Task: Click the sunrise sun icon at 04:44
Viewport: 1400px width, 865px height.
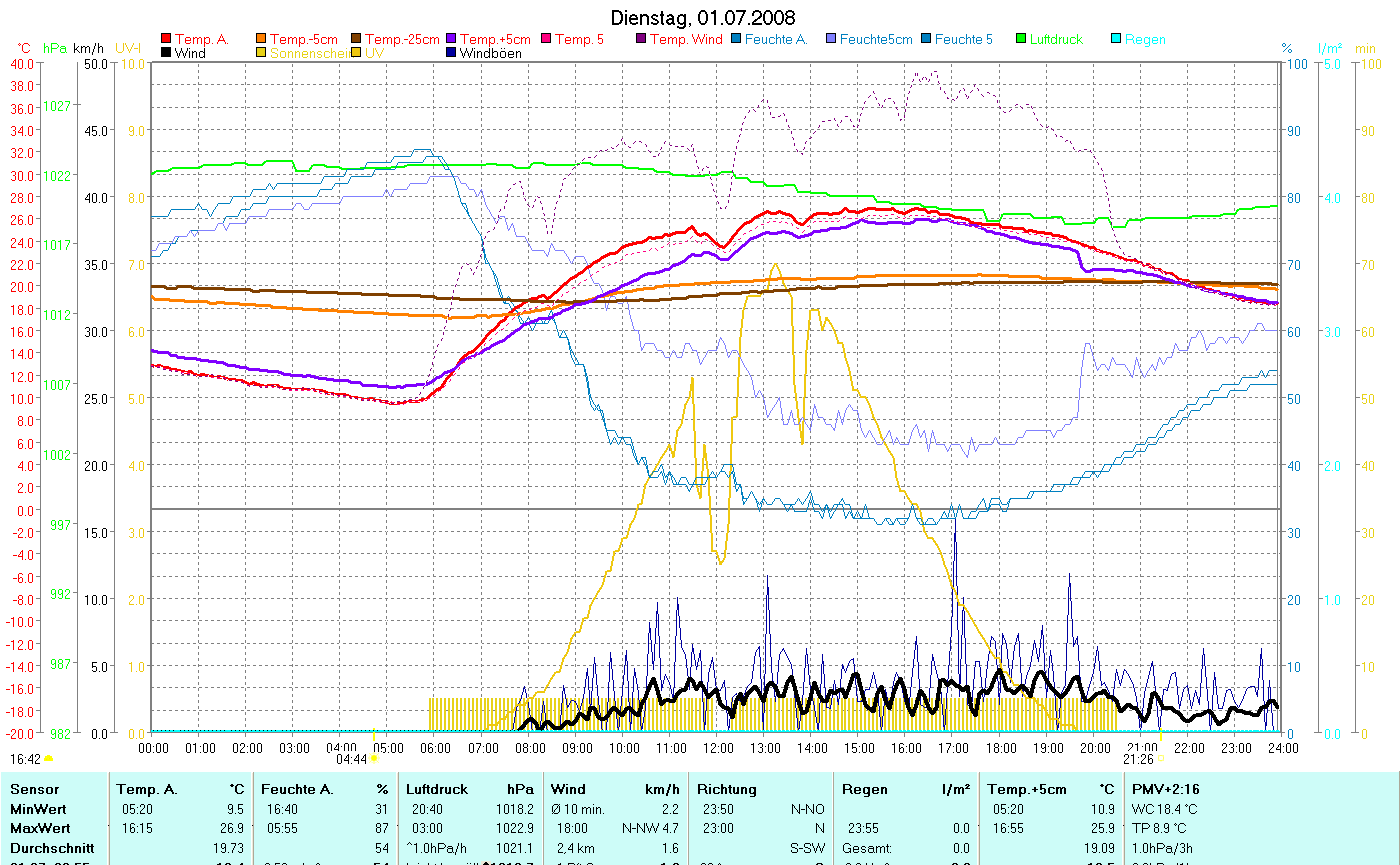Action: tap(374, 759)
